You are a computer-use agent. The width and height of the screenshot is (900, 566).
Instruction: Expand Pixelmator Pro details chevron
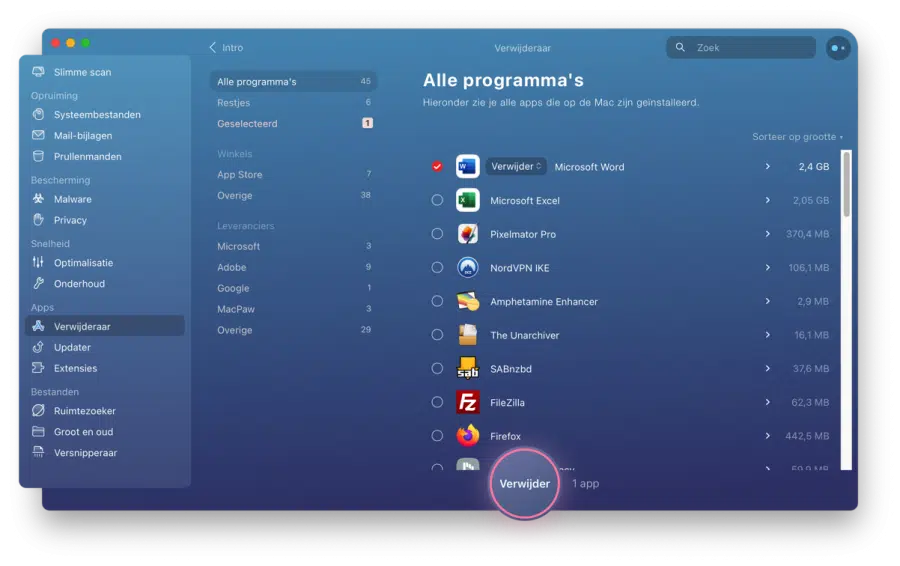(767, 234)
